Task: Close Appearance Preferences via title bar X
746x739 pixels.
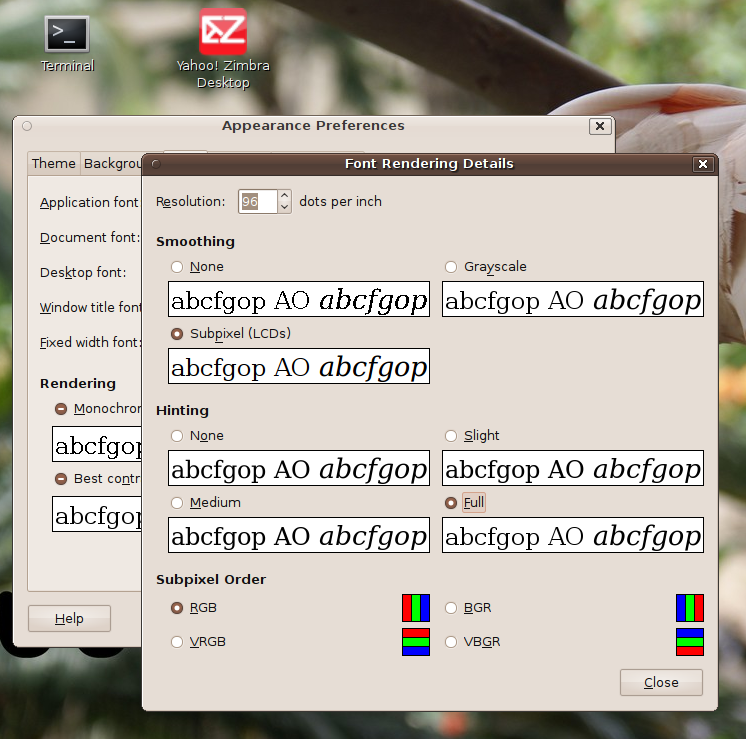Action: (600, 126)
